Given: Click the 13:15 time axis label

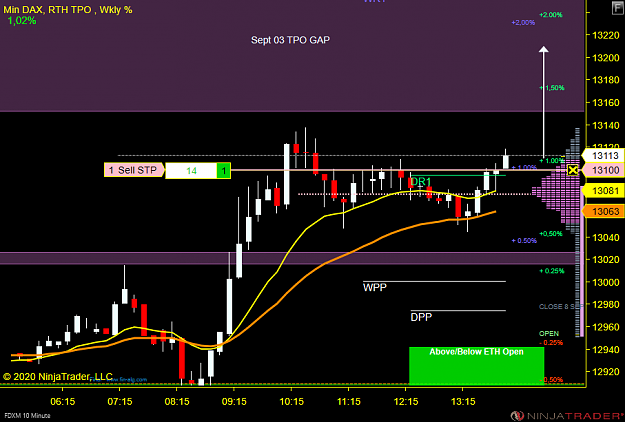Looking at the screenshot, I should tap(463, 401).
